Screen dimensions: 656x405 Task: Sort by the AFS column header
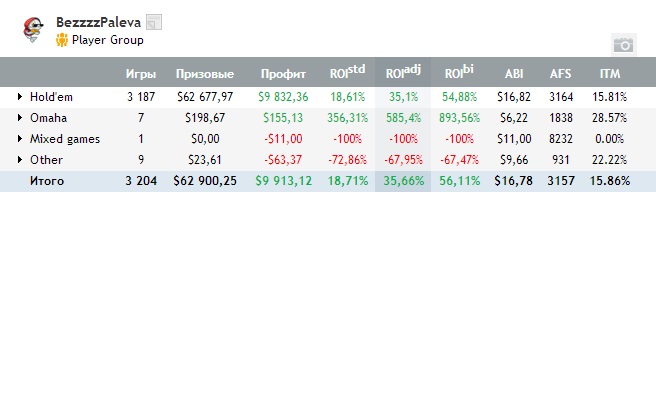coord(561,74)
